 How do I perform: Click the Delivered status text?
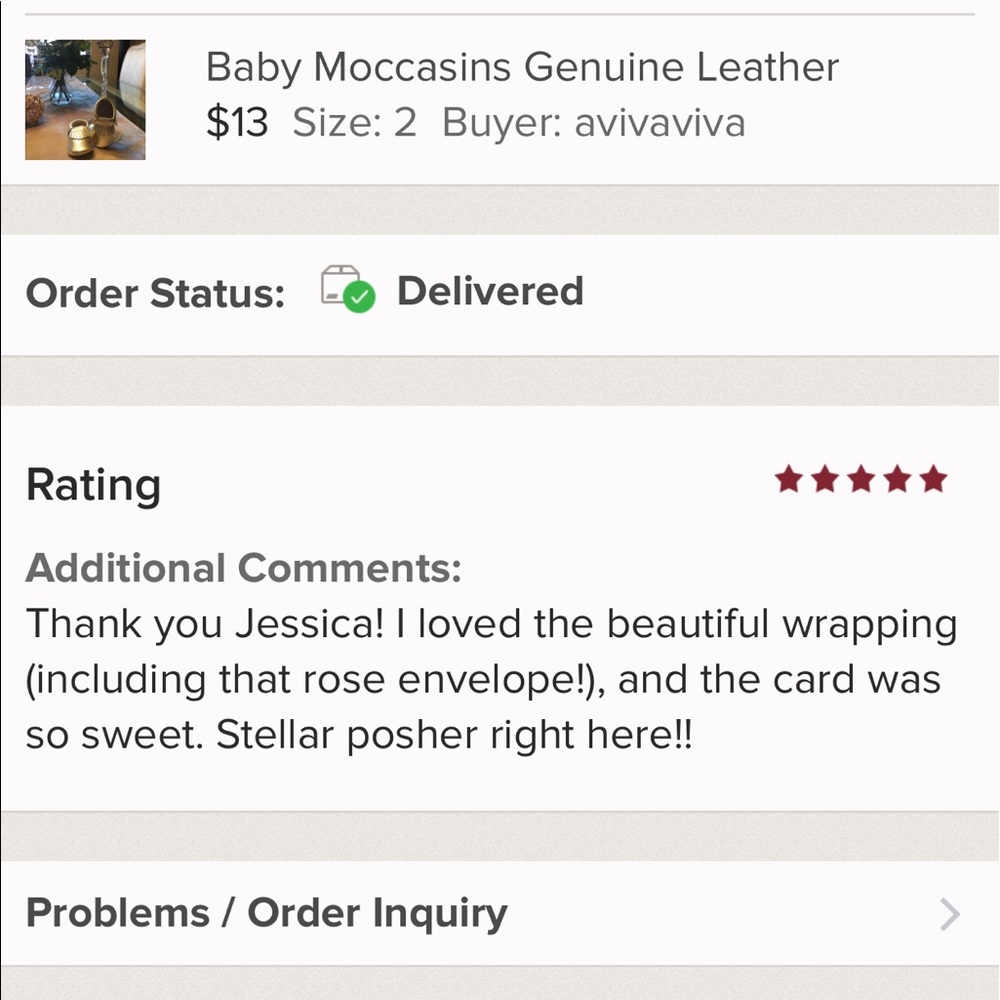490,291
